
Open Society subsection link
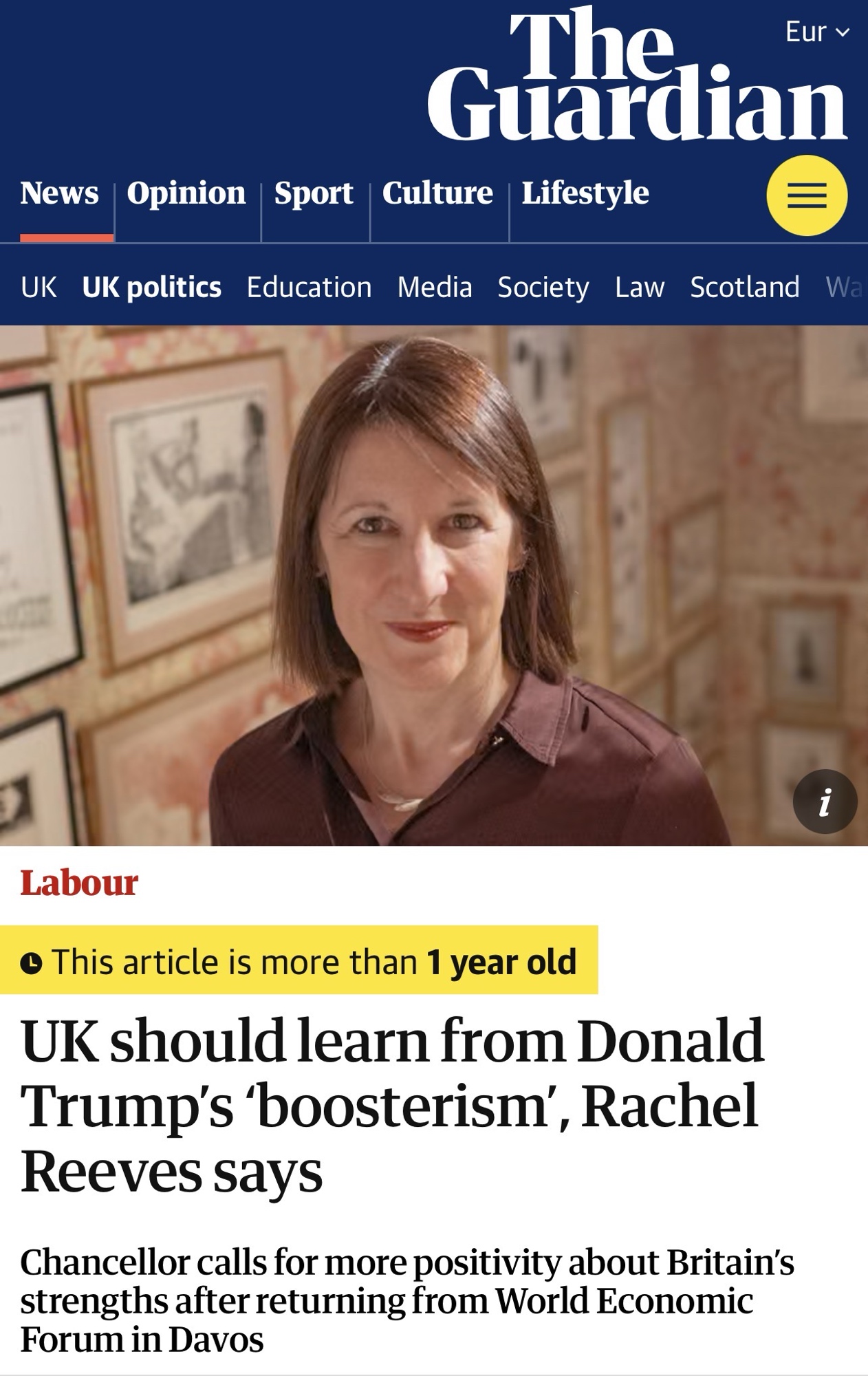tap(543, 287)
